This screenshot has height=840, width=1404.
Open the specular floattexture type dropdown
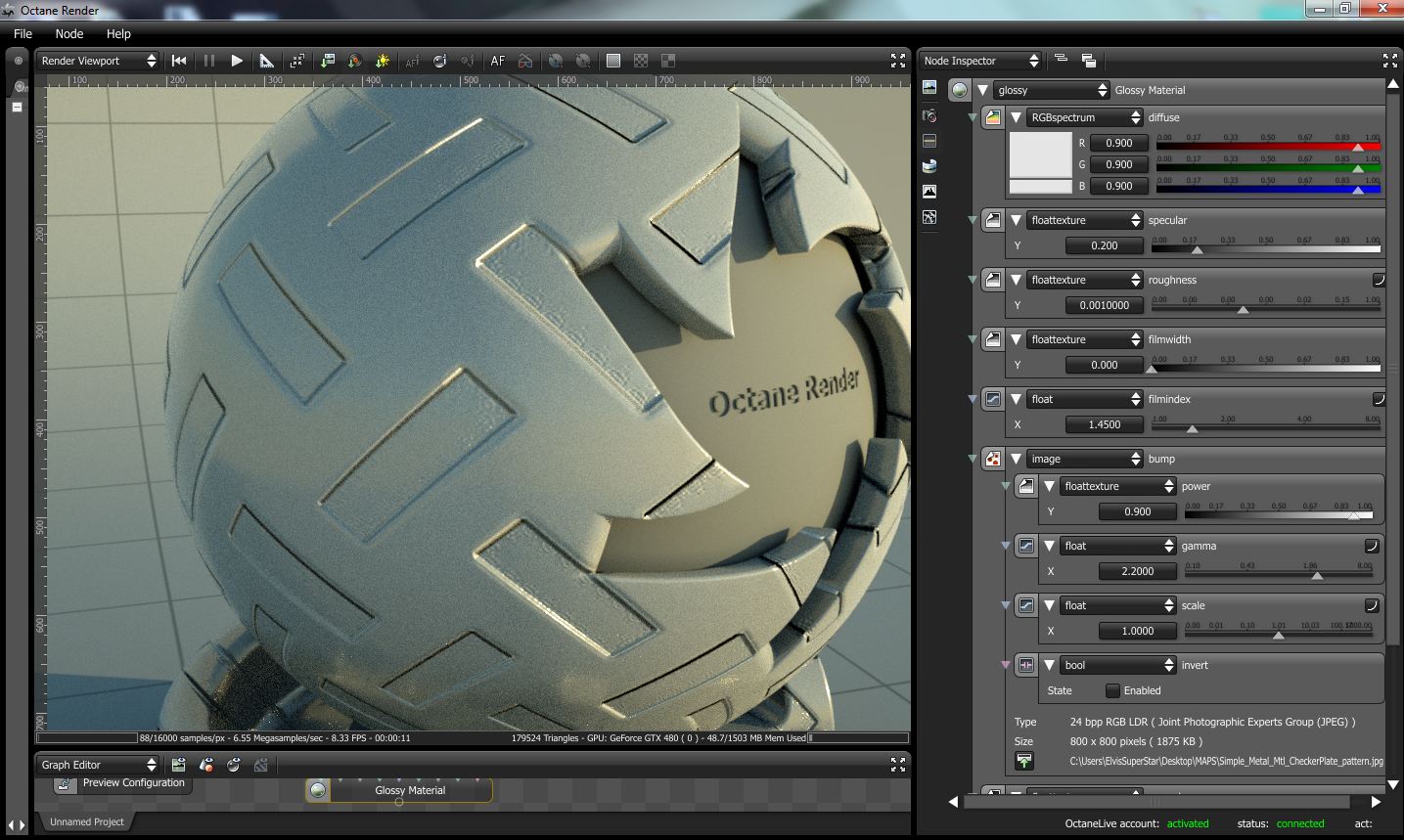pos(1085,220)
